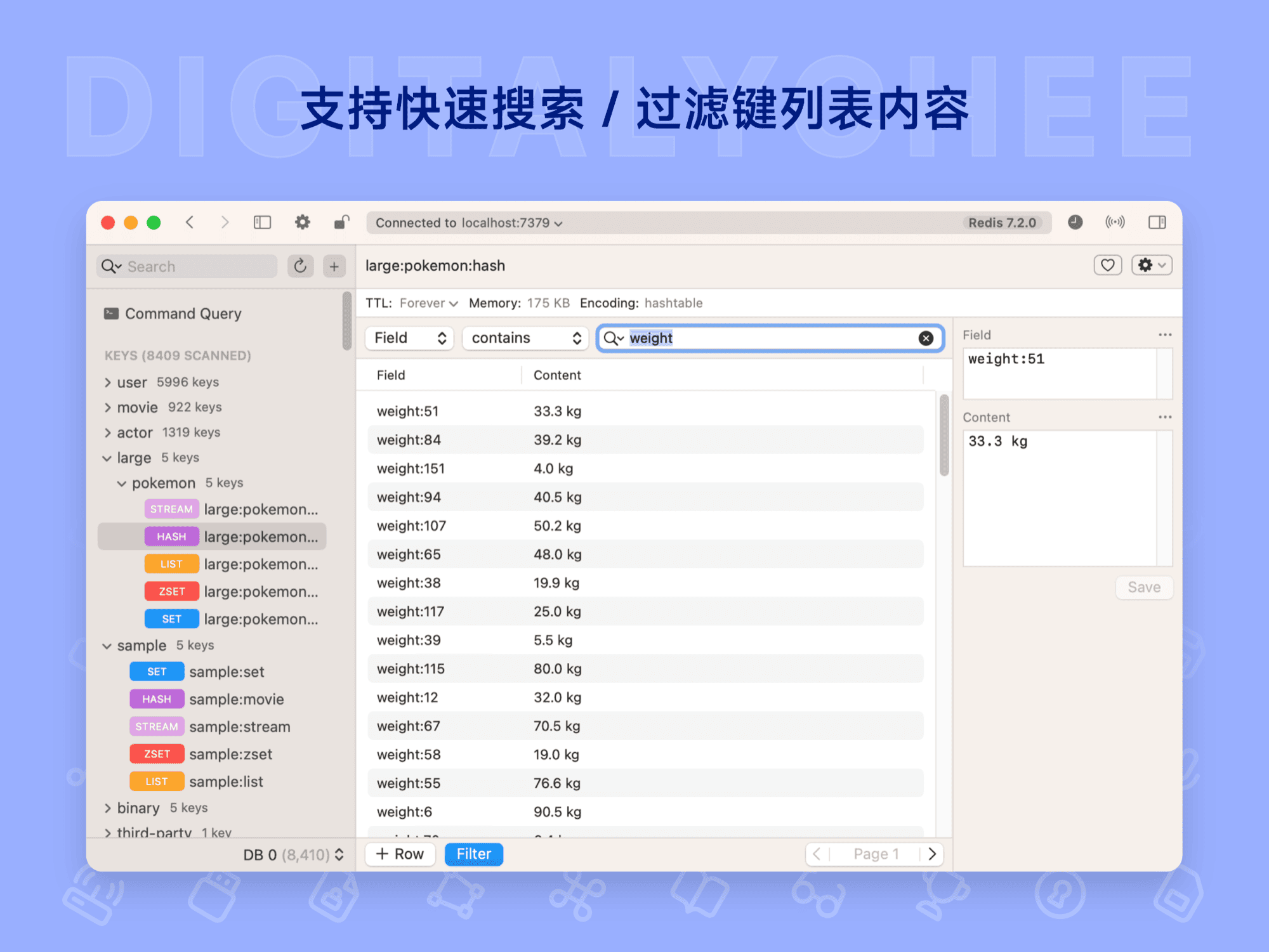Open the key settings gear menu

coord(1150,265)
